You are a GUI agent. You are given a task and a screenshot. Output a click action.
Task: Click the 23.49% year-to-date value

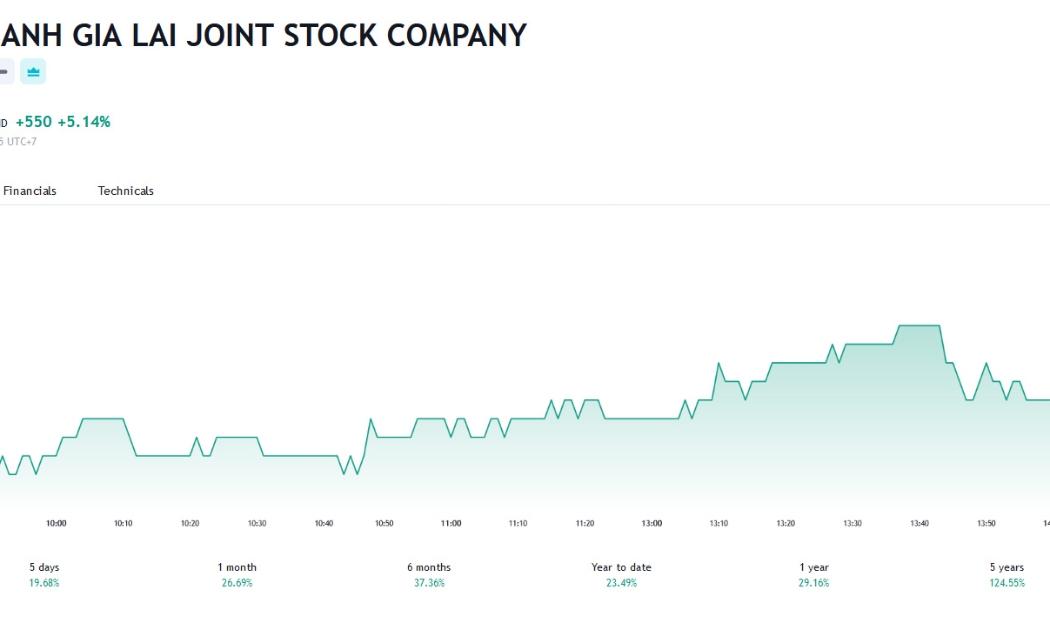tap(621, 583)
